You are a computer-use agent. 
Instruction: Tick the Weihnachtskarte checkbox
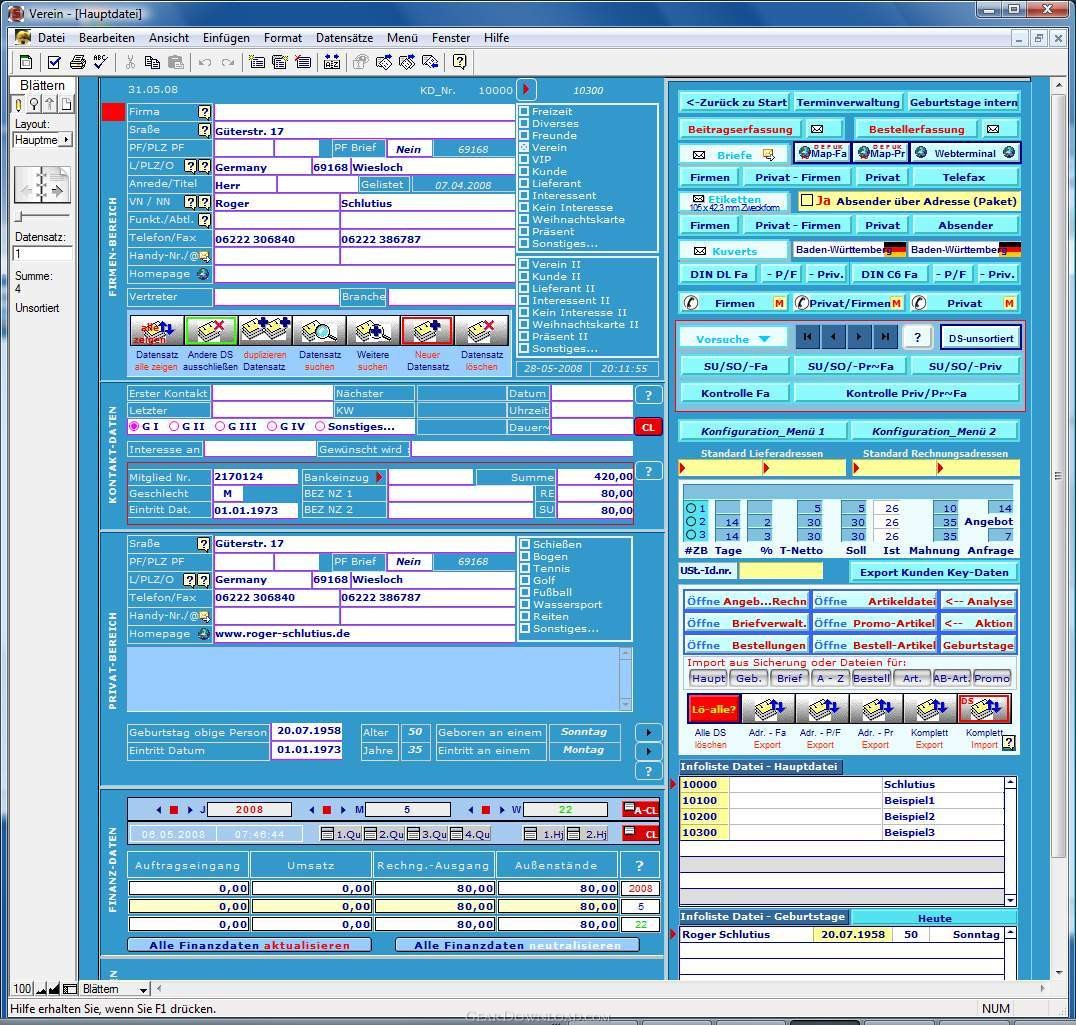524,220
